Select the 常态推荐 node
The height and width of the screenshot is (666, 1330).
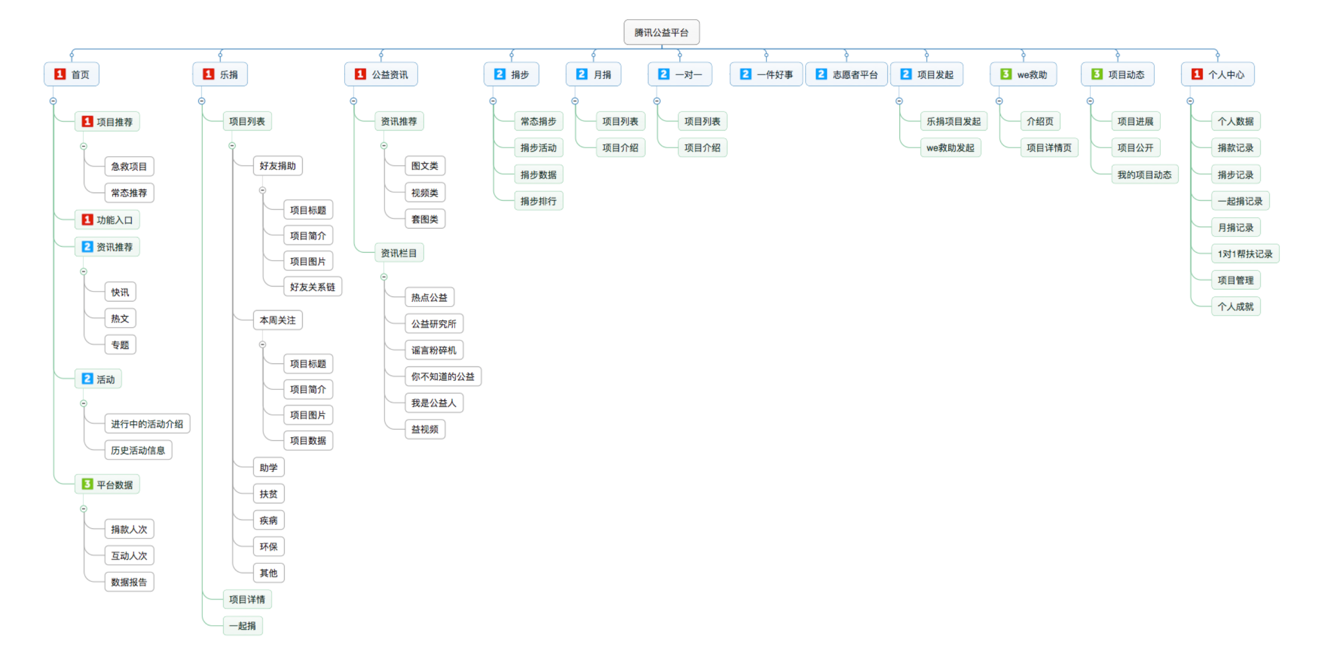click(129, 193)
